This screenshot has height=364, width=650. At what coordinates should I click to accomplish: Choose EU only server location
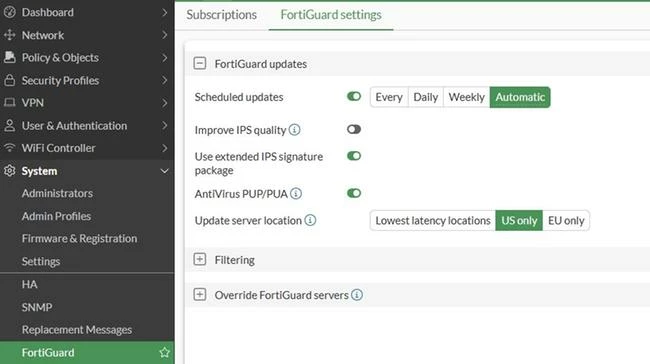tap(566, 221)
